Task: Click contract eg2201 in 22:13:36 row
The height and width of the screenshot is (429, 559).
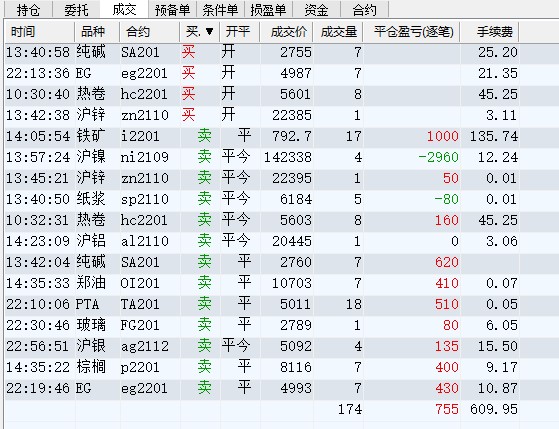Action: pyautogui.click(x=144, y=73)
